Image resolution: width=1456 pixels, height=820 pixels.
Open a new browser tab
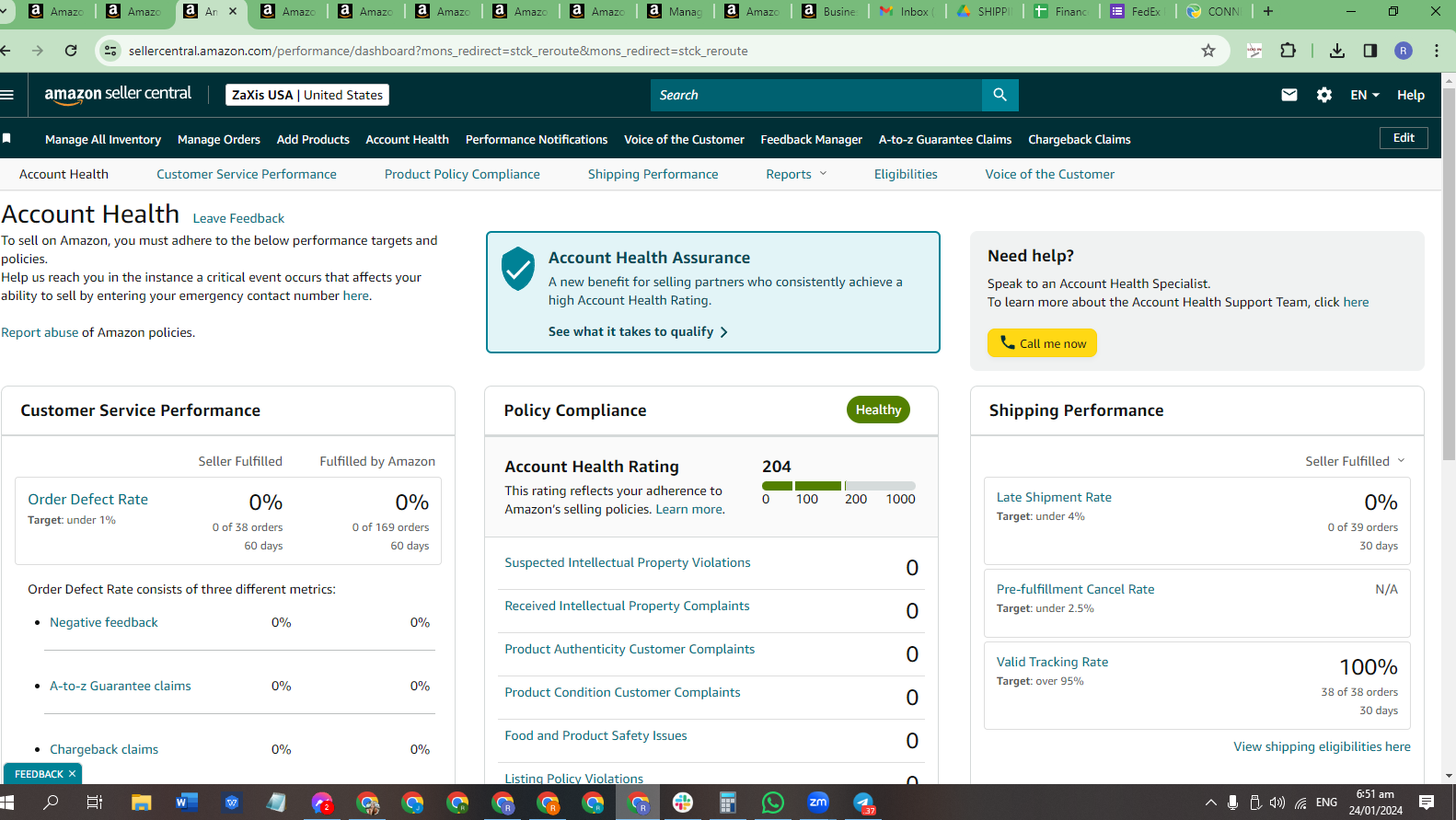[x=1268, y=11]
